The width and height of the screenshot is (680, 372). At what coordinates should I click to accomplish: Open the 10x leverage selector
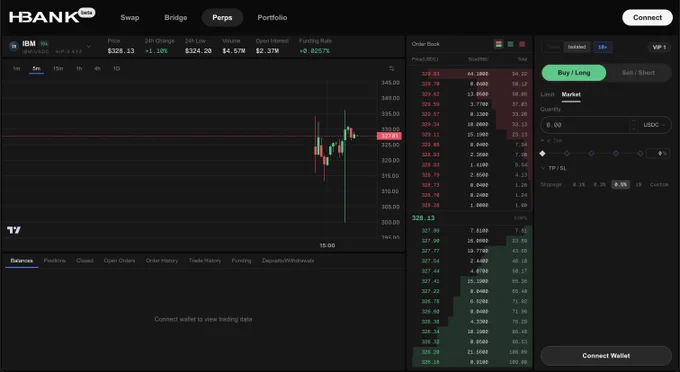(x=602, y=47)
